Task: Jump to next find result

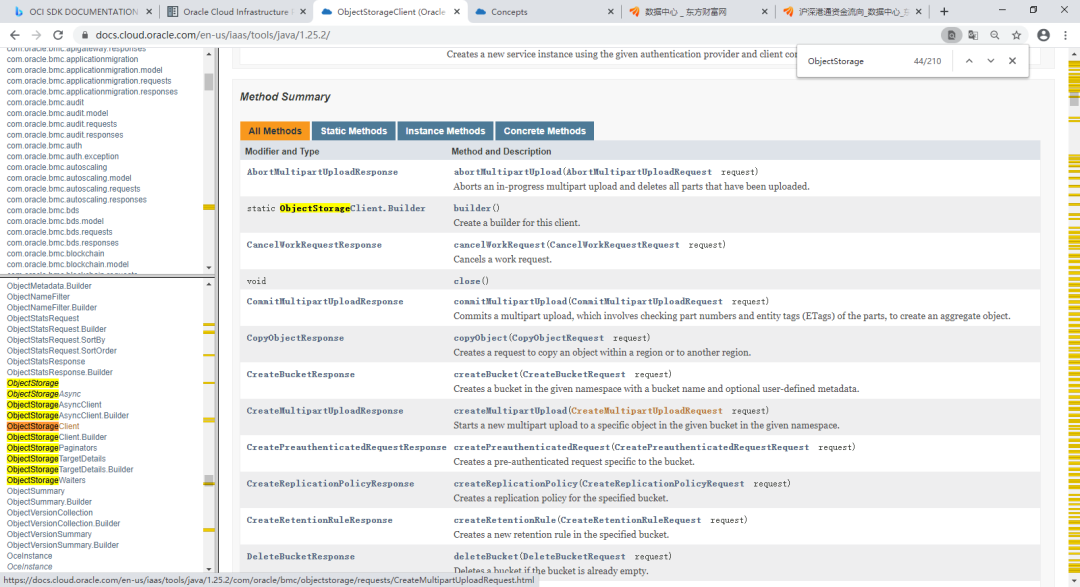Action: pos(990,61)
